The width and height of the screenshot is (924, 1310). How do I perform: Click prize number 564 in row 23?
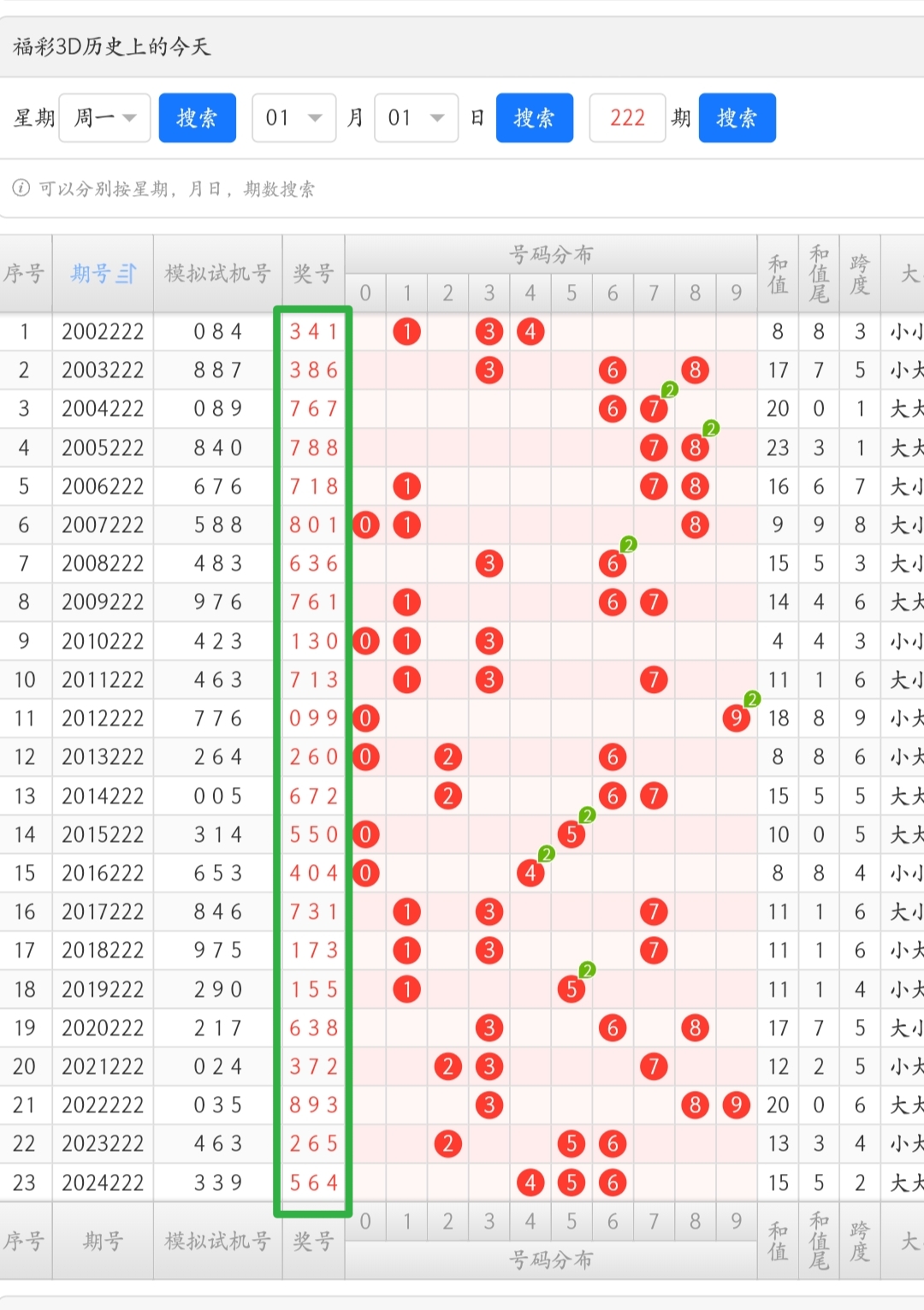[x=314, y=1183]
